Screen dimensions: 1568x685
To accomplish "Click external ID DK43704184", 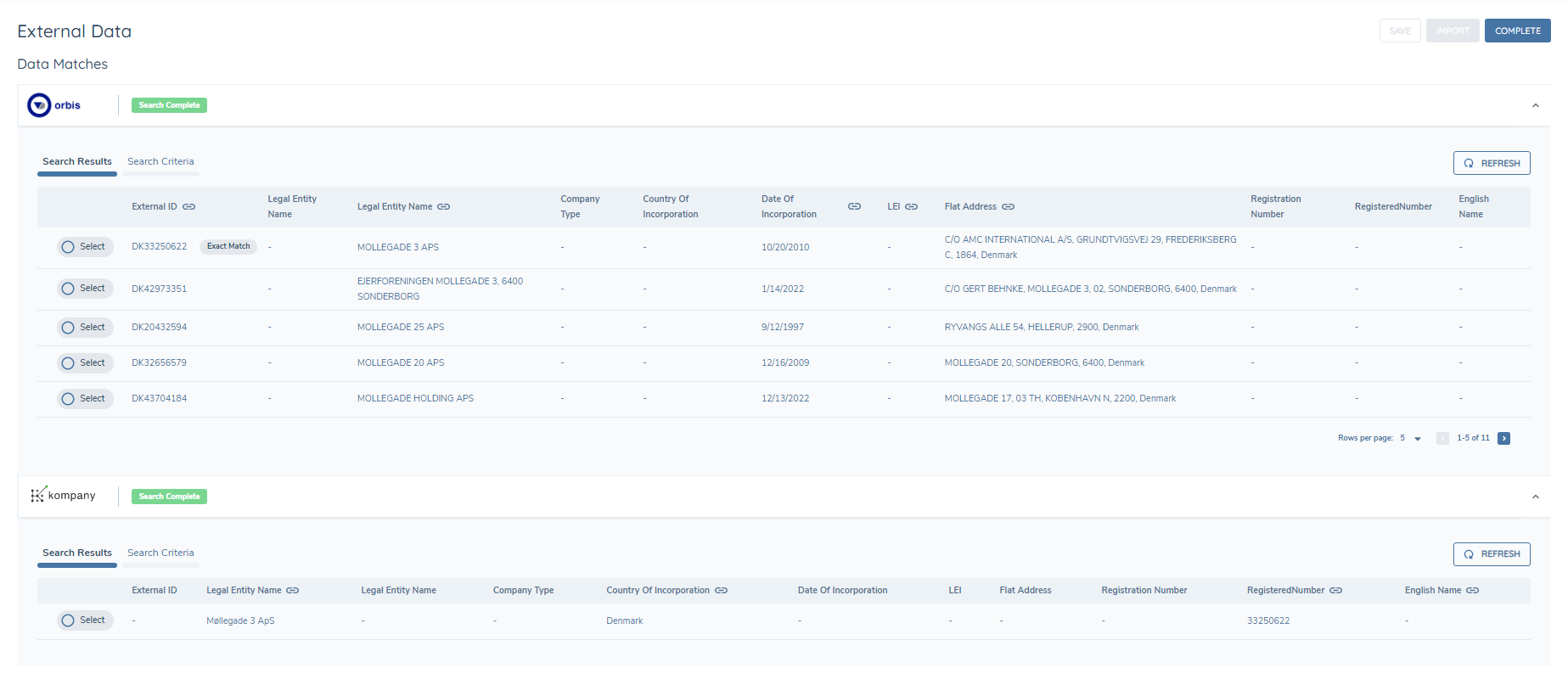I will 160,399.
